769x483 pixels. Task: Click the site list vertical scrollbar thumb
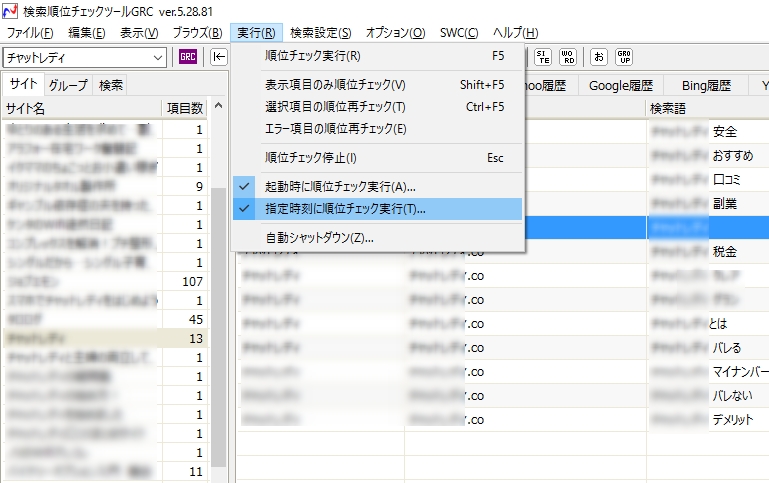[219, 327]
